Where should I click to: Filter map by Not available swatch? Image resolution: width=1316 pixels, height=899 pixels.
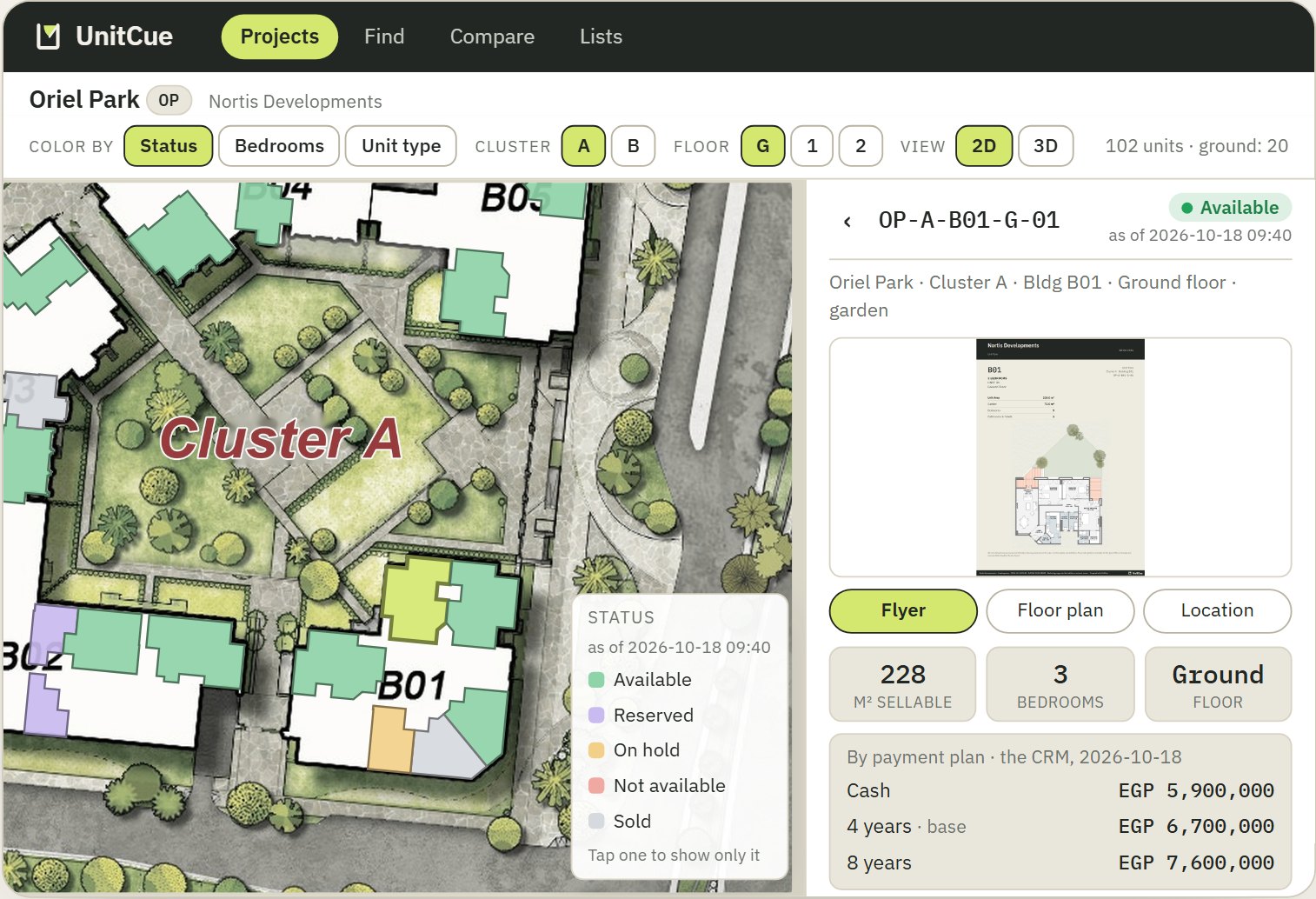pyautogui.click(x=596, y=786)
